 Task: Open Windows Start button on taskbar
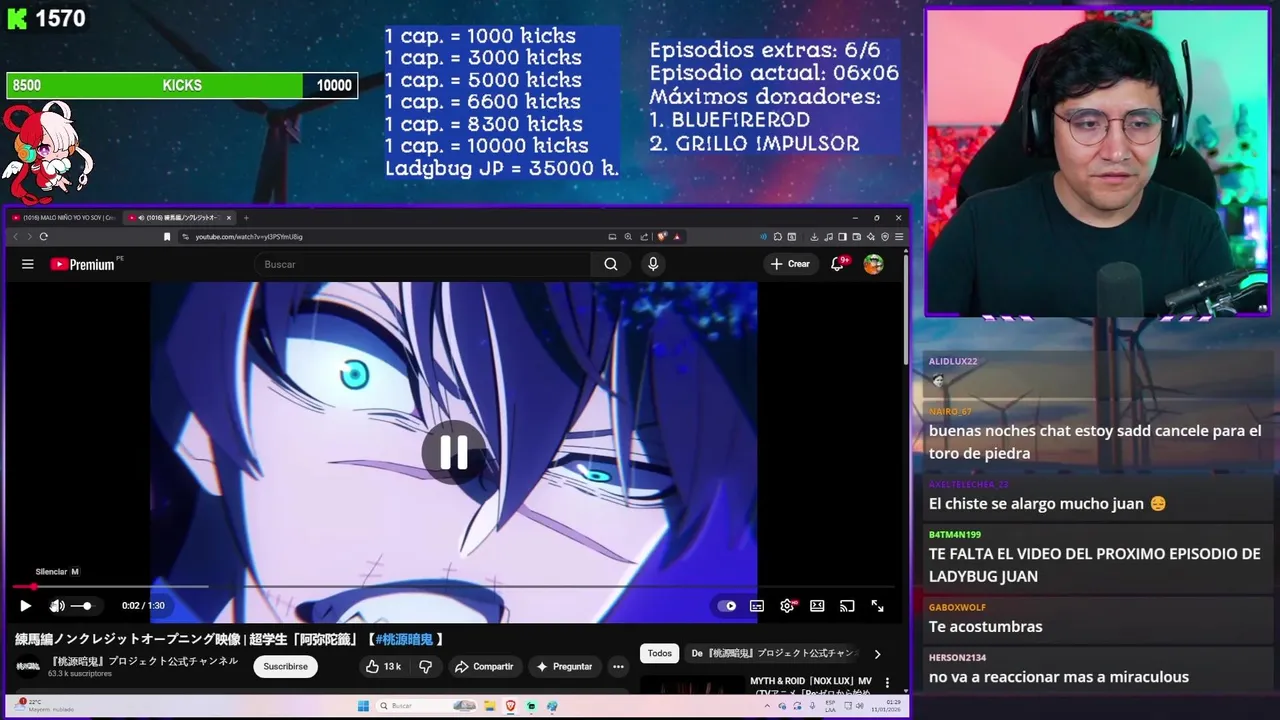coord(363,706)
